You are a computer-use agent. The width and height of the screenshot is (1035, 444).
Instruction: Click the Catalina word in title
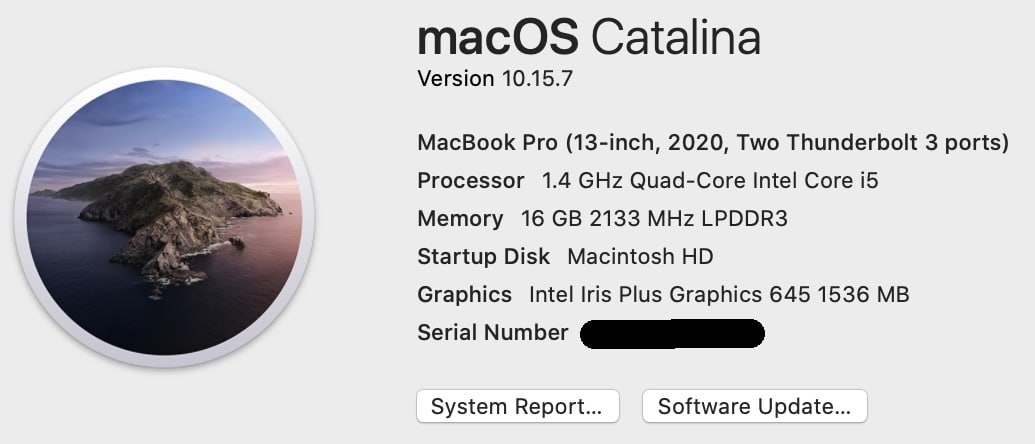[675, 38]
